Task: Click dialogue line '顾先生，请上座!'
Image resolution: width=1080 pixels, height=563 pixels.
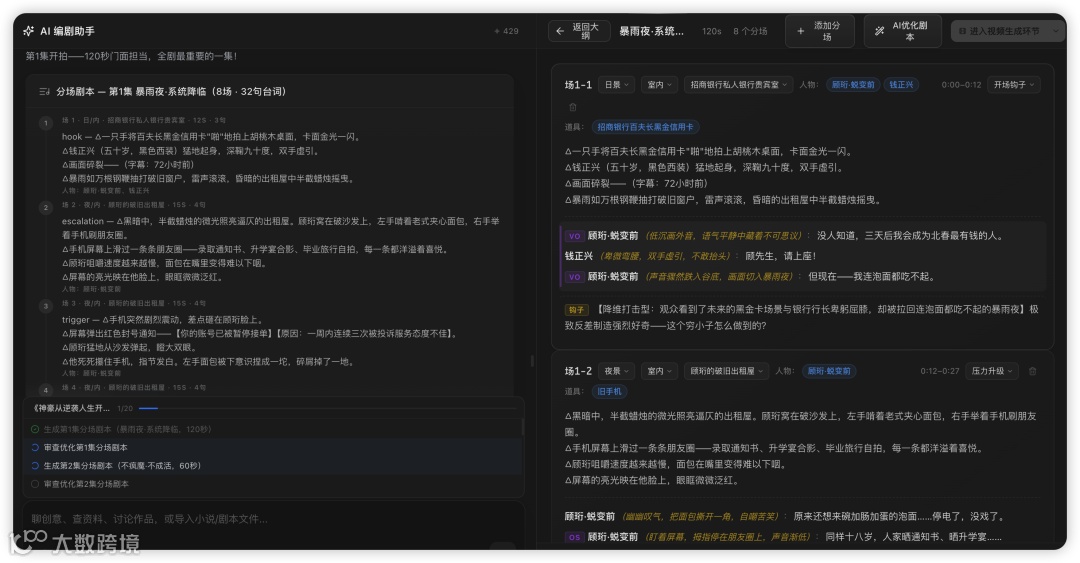Action: [x=780, y=256]
